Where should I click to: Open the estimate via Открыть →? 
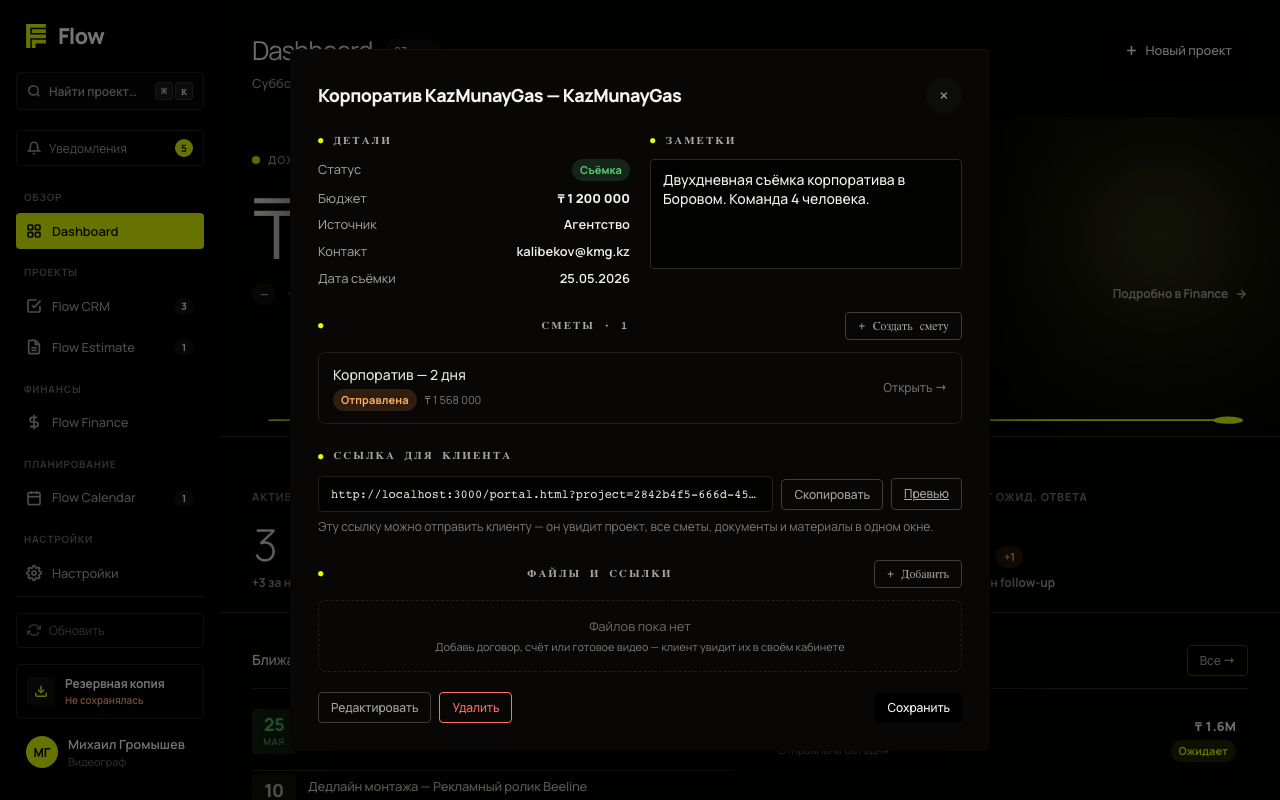point(914,387)
